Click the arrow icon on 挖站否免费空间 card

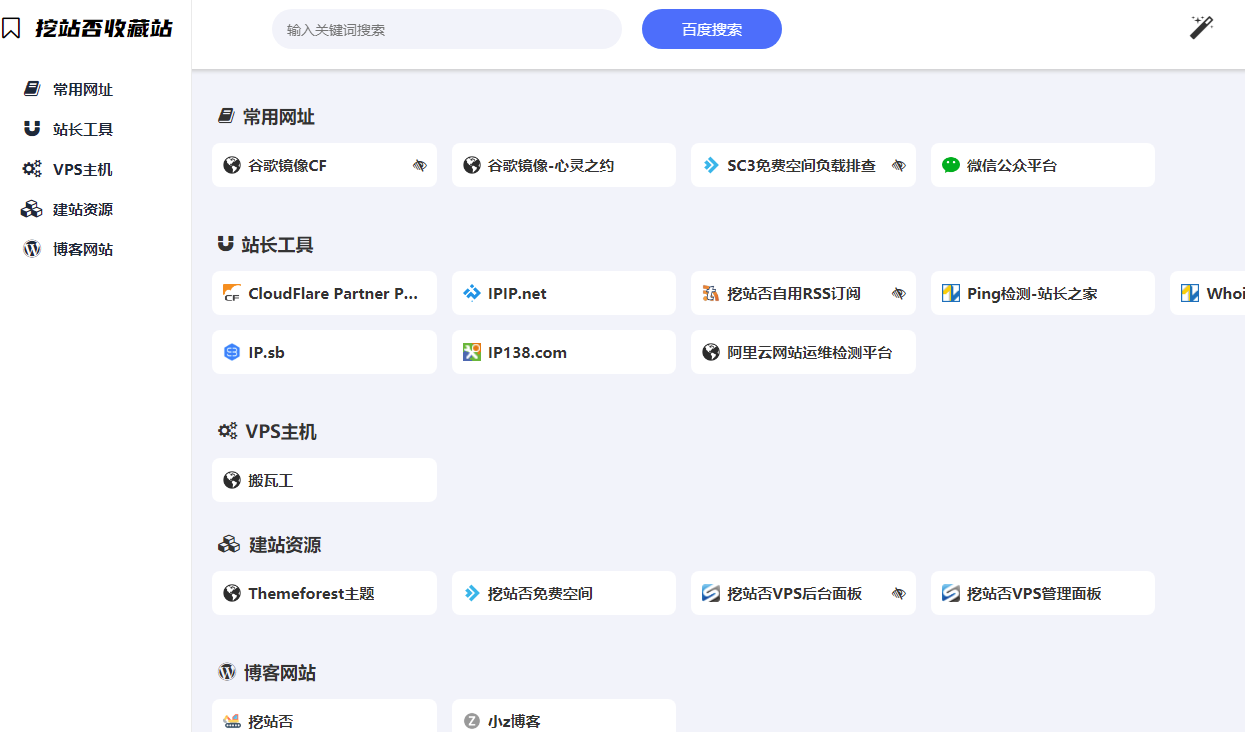tap(472, 593)
